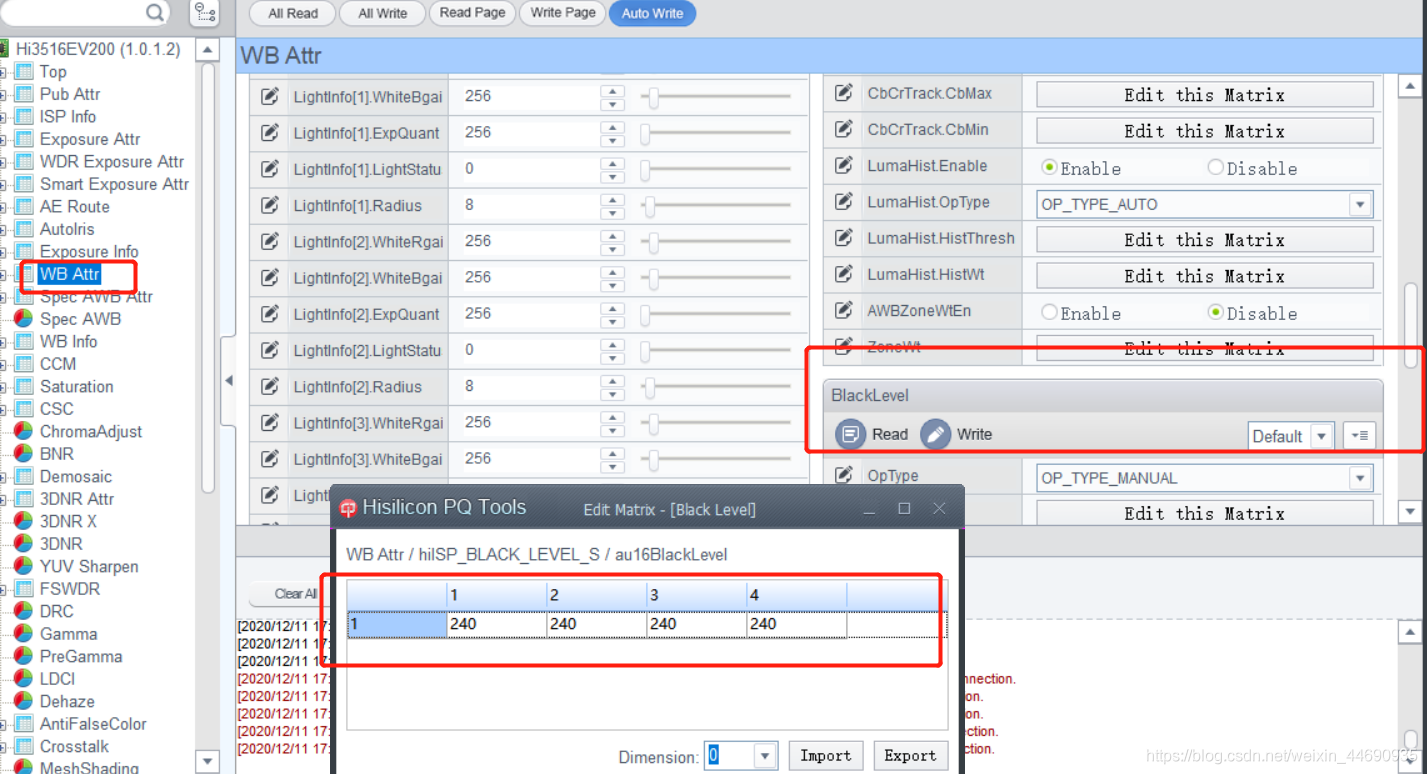This screenshot has width=1427, height=774.
Task: Open WB Info in the tree
Action: [x=69, y=342]
